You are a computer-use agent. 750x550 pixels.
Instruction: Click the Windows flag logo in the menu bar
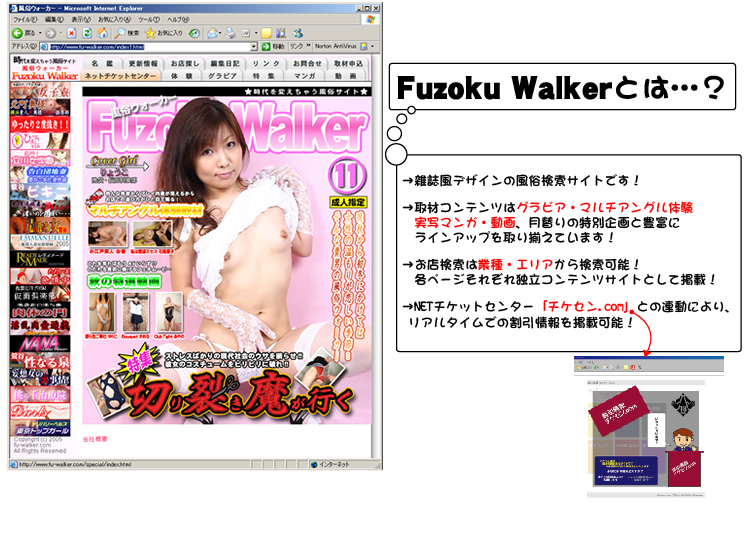click(371, 20)
